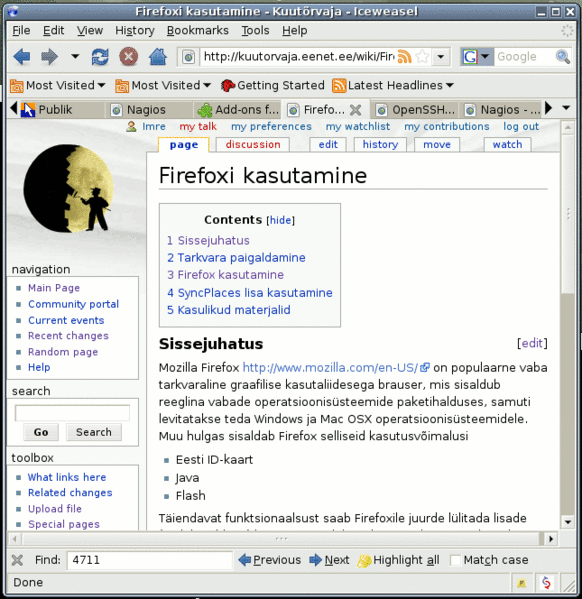Click the wiki Search button
Image resolution: width=582 pixels, height=599 pixels.
coord(94,432)
